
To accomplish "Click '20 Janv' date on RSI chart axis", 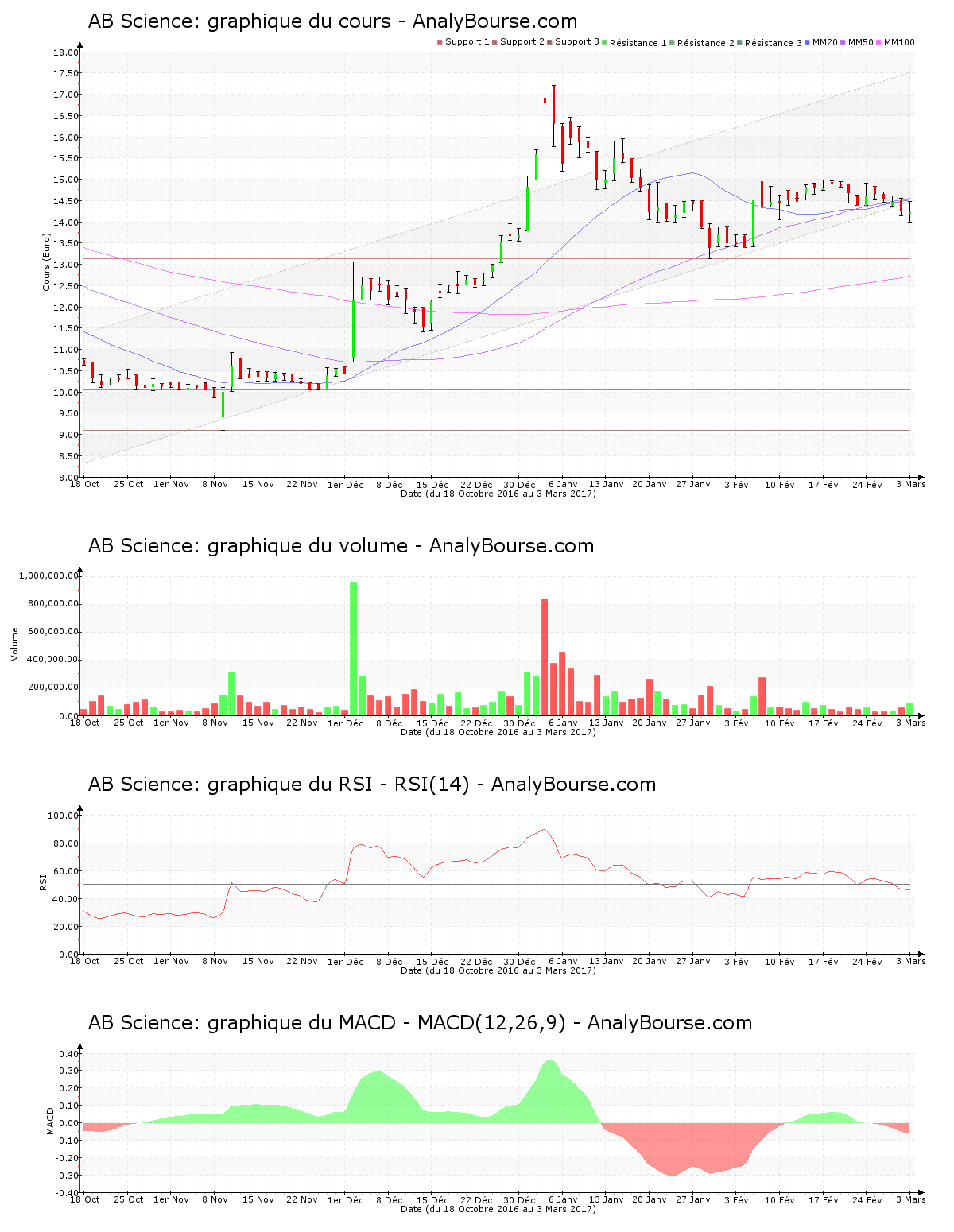I will point(650,961).
